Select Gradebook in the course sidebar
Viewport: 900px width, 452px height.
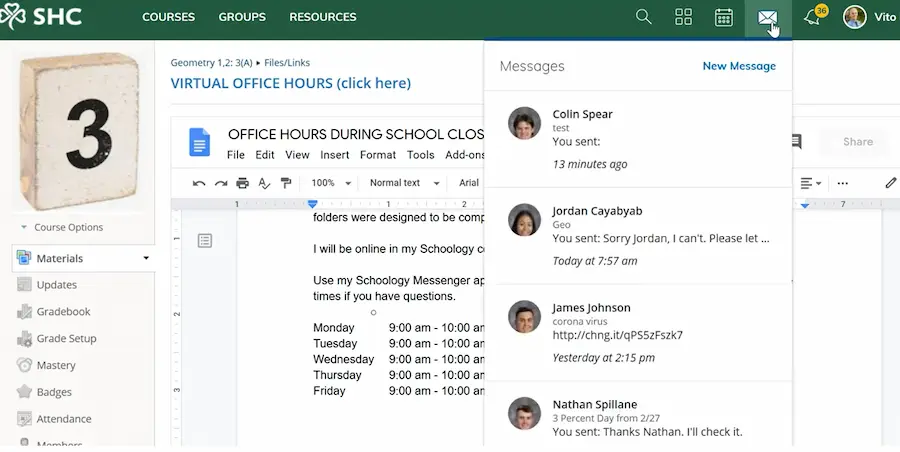click(x=64, y=311)
